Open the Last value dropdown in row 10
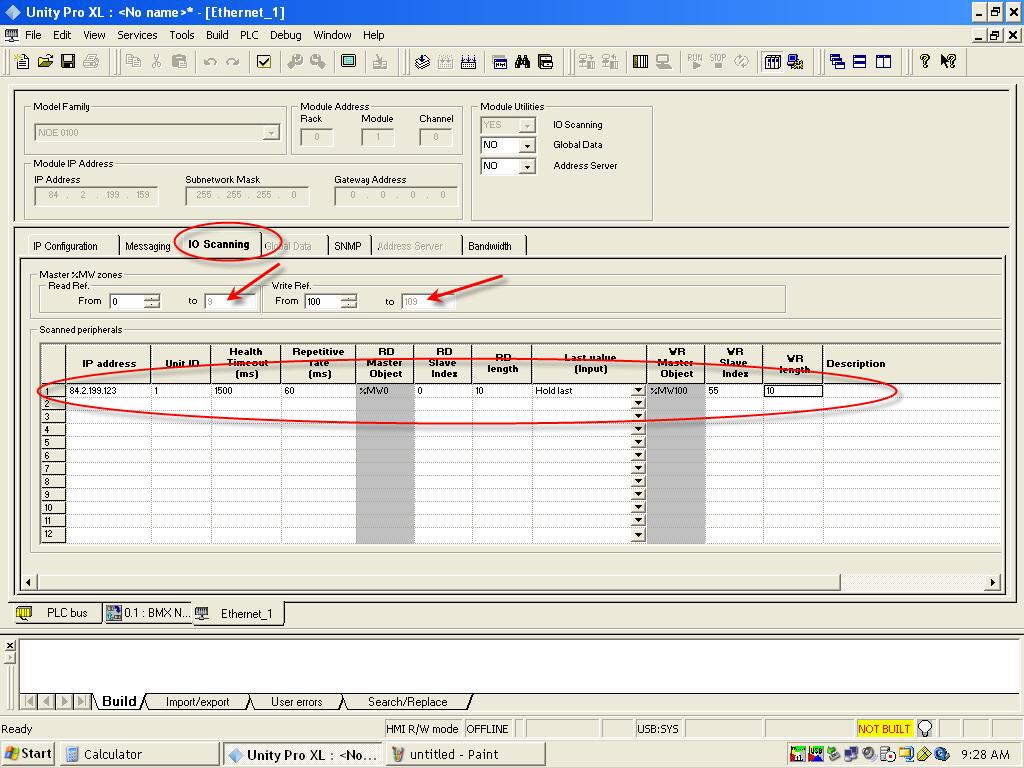This screenshot has width=1024, height=768. click(x=638, y=508)
